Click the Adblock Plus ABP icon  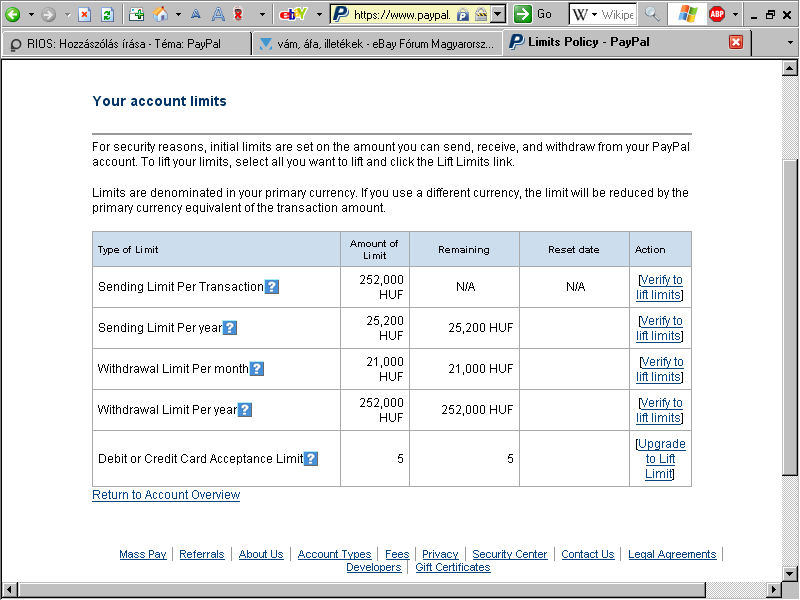pos(717,14)
